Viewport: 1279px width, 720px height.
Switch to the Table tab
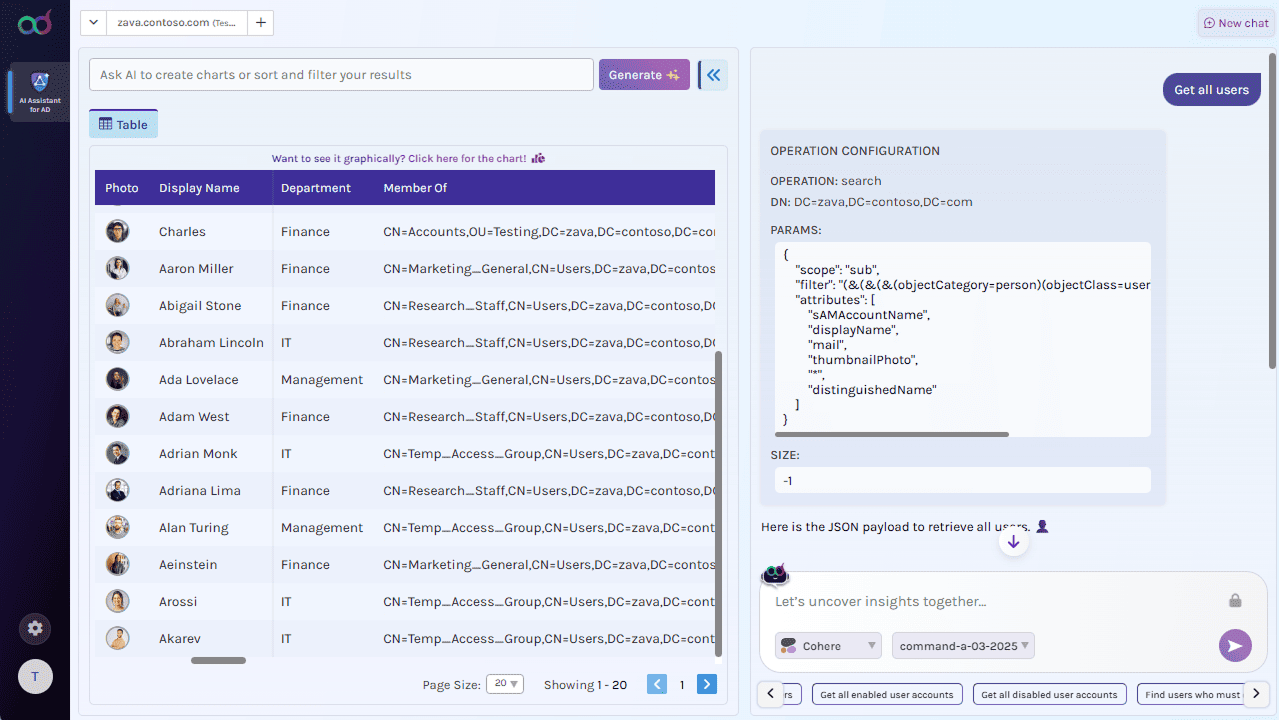tap(122, 123)
